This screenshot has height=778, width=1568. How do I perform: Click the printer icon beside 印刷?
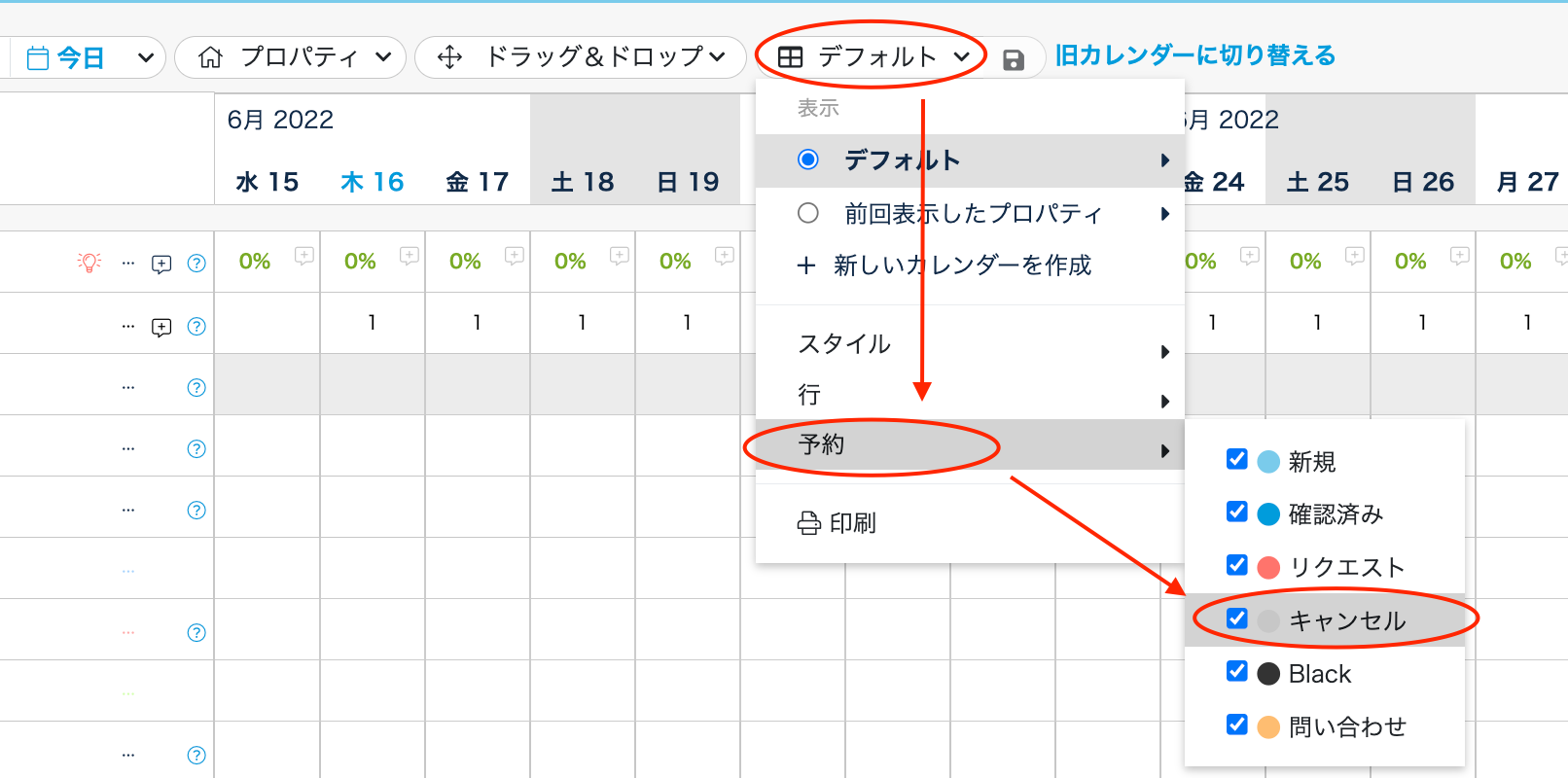point(808,523)
